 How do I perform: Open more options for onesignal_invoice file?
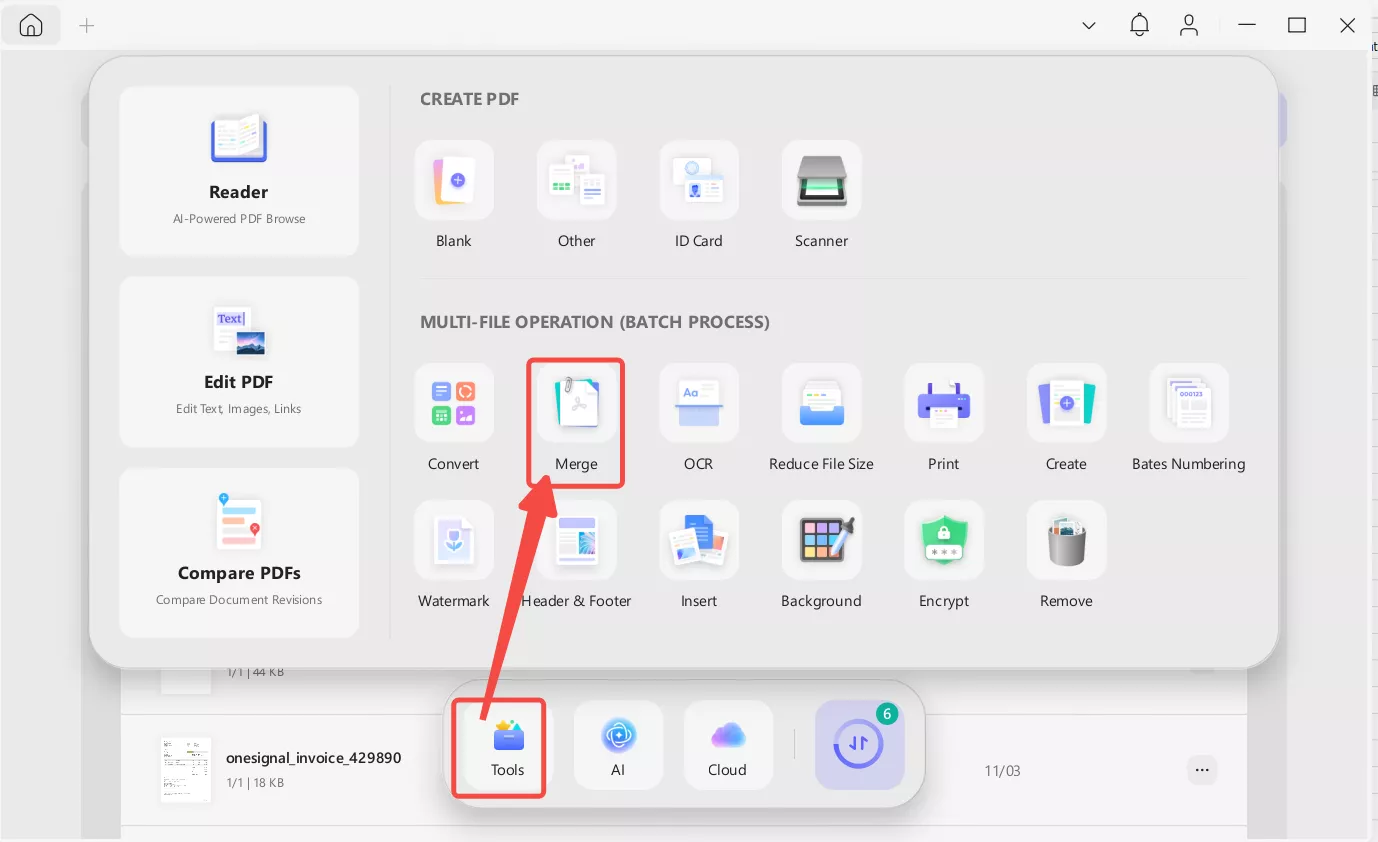pyautogui.click(x=1202, y=770)
